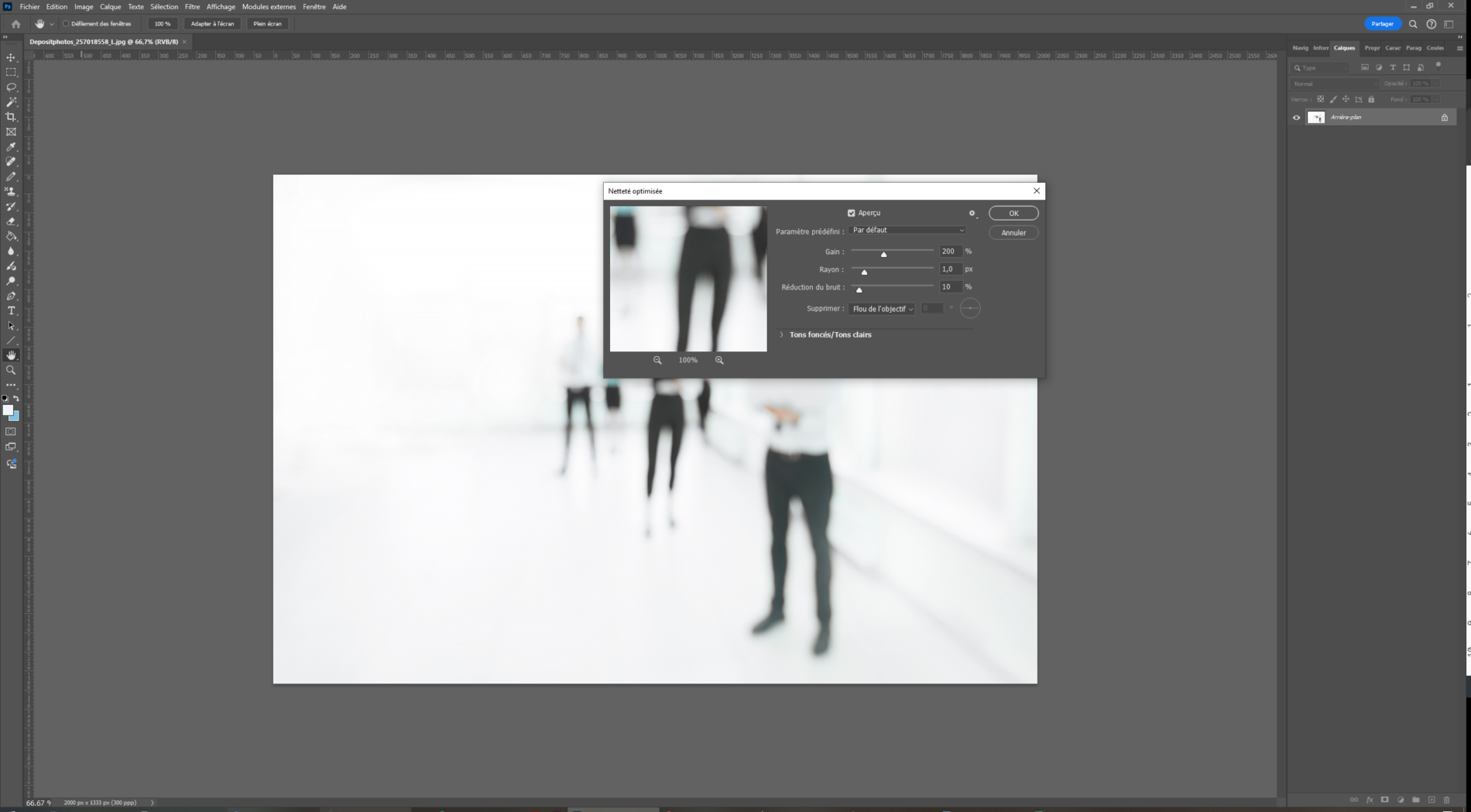Click the OK button

1013,214
